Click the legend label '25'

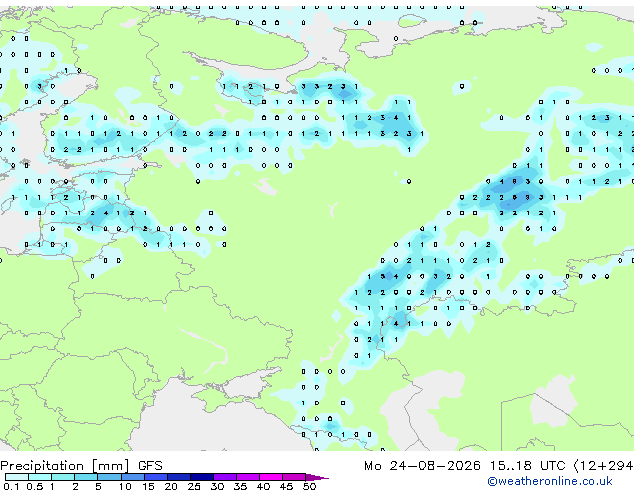[x=194, y=486]
